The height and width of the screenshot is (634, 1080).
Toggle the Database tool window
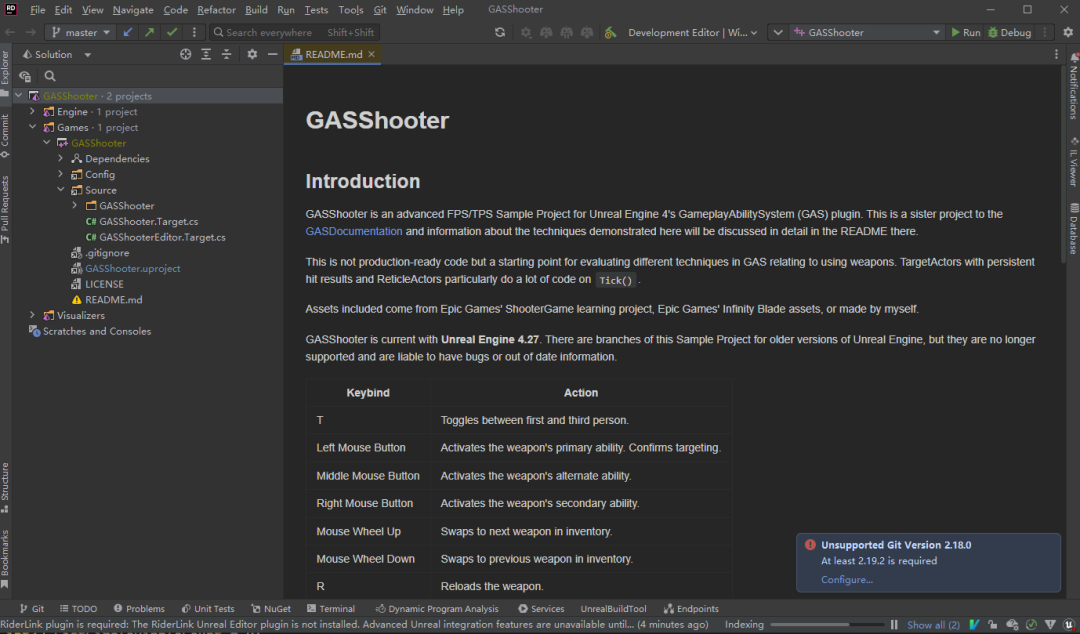tap(1073, 228)
